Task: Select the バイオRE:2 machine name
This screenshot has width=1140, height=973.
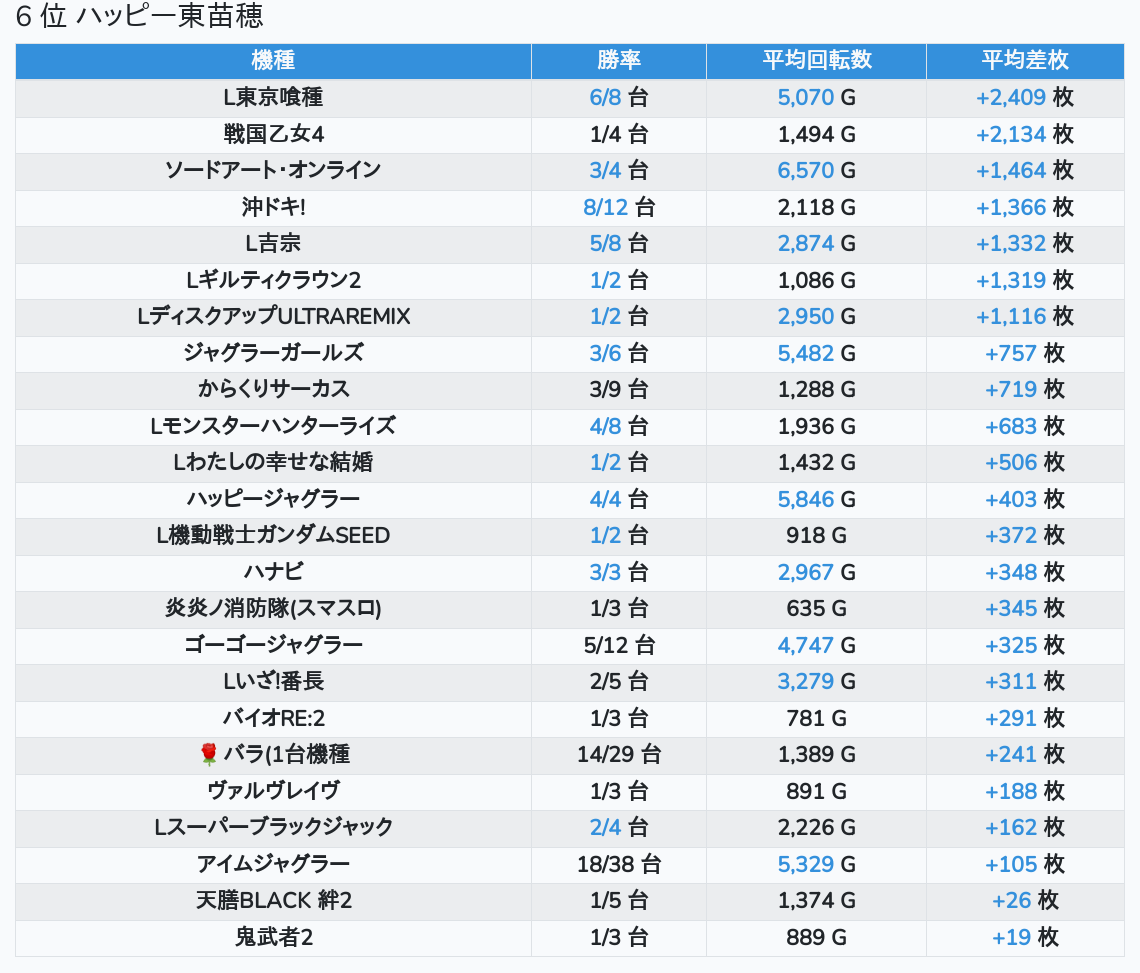Action: pyautogui.click(x=273, y=718)
